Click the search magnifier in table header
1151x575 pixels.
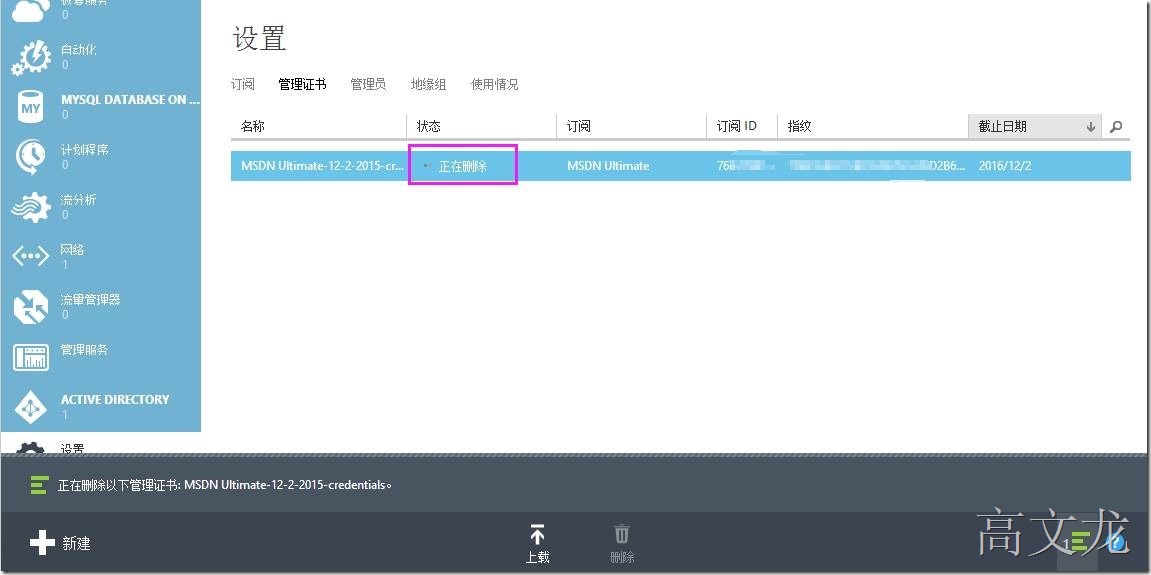click(x=1116, y=126)
